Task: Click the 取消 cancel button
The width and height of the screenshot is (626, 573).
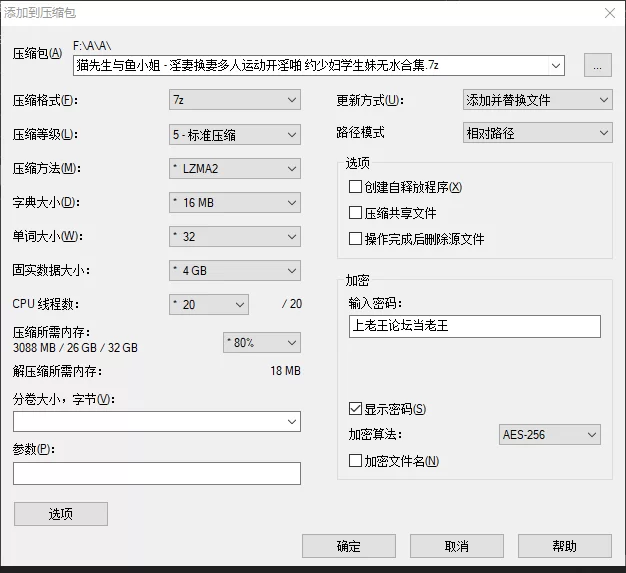Action: click(x=457, y=546)
